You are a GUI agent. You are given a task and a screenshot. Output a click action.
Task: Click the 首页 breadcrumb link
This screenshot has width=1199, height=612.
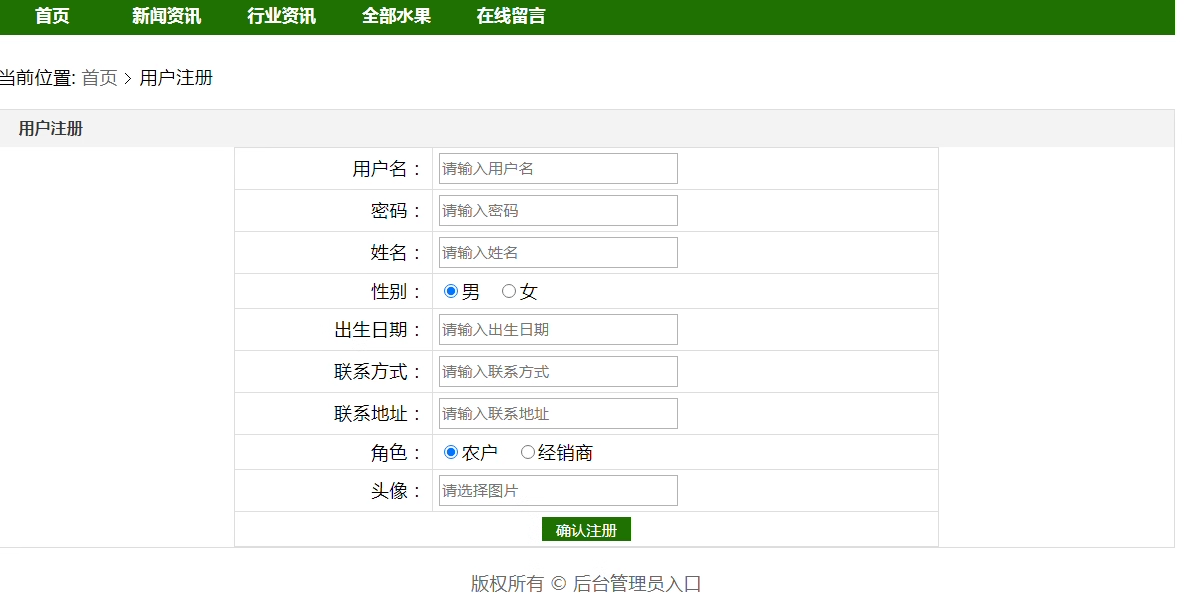click(99, 78)
